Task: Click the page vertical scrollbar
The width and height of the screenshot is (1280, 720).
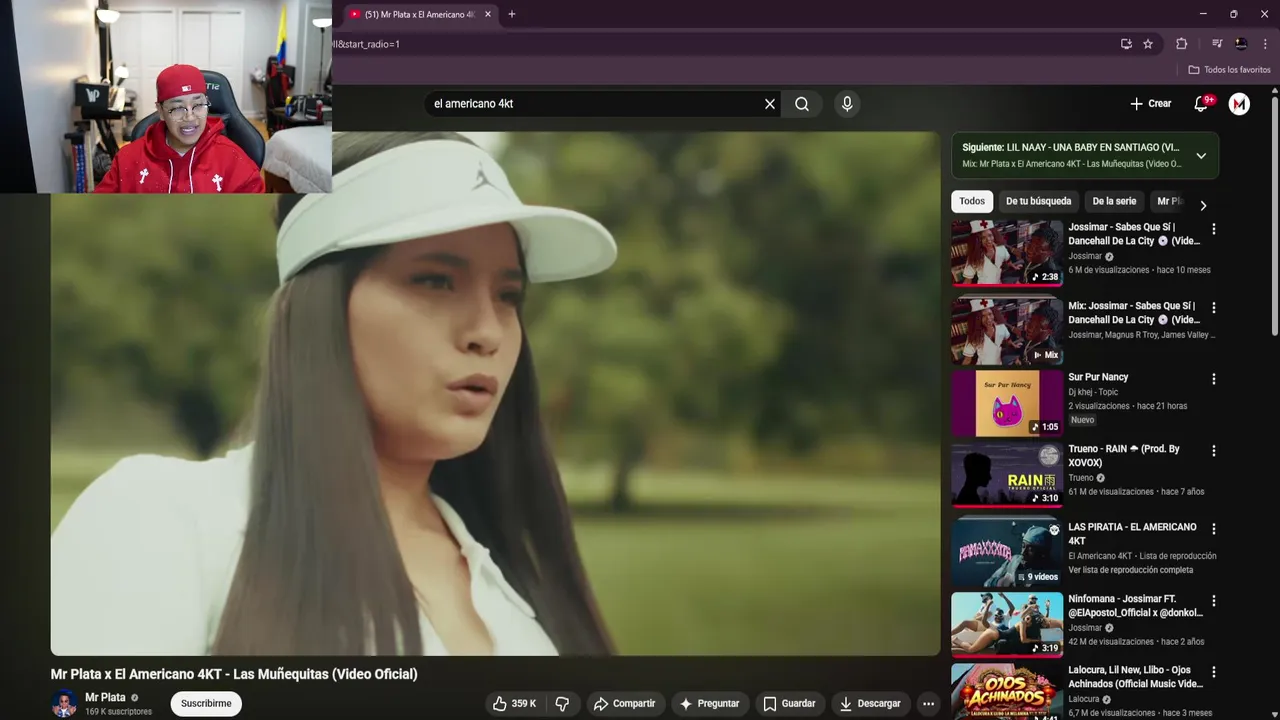Action: (1274, 215)
